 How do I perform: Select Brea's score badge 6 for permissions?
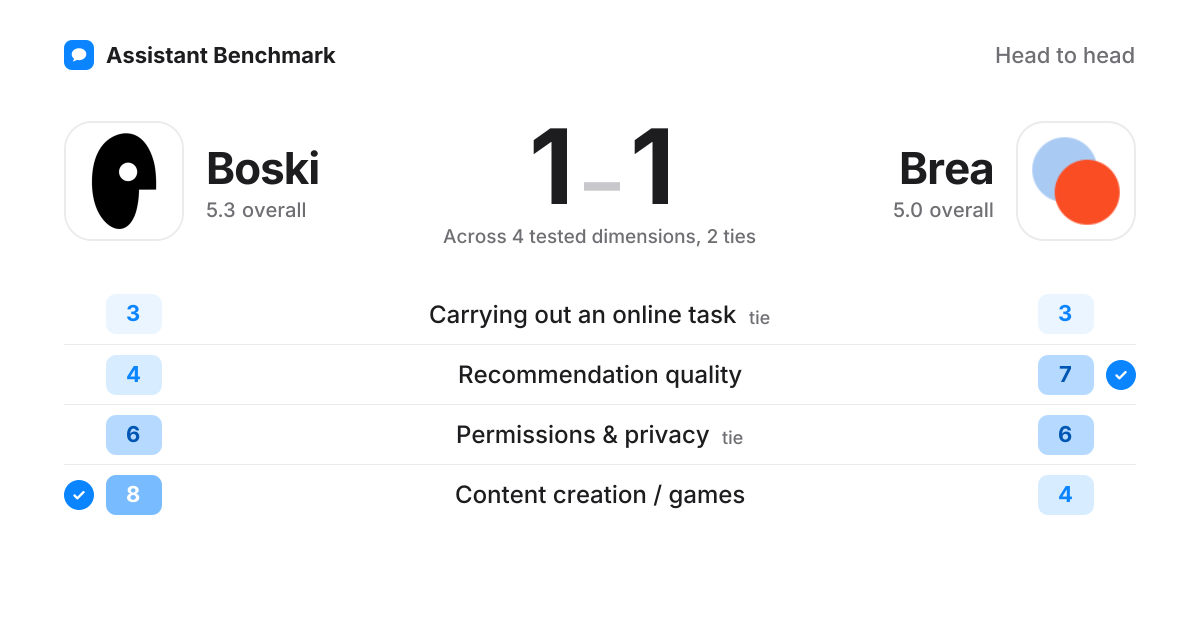pos(1066,435)
